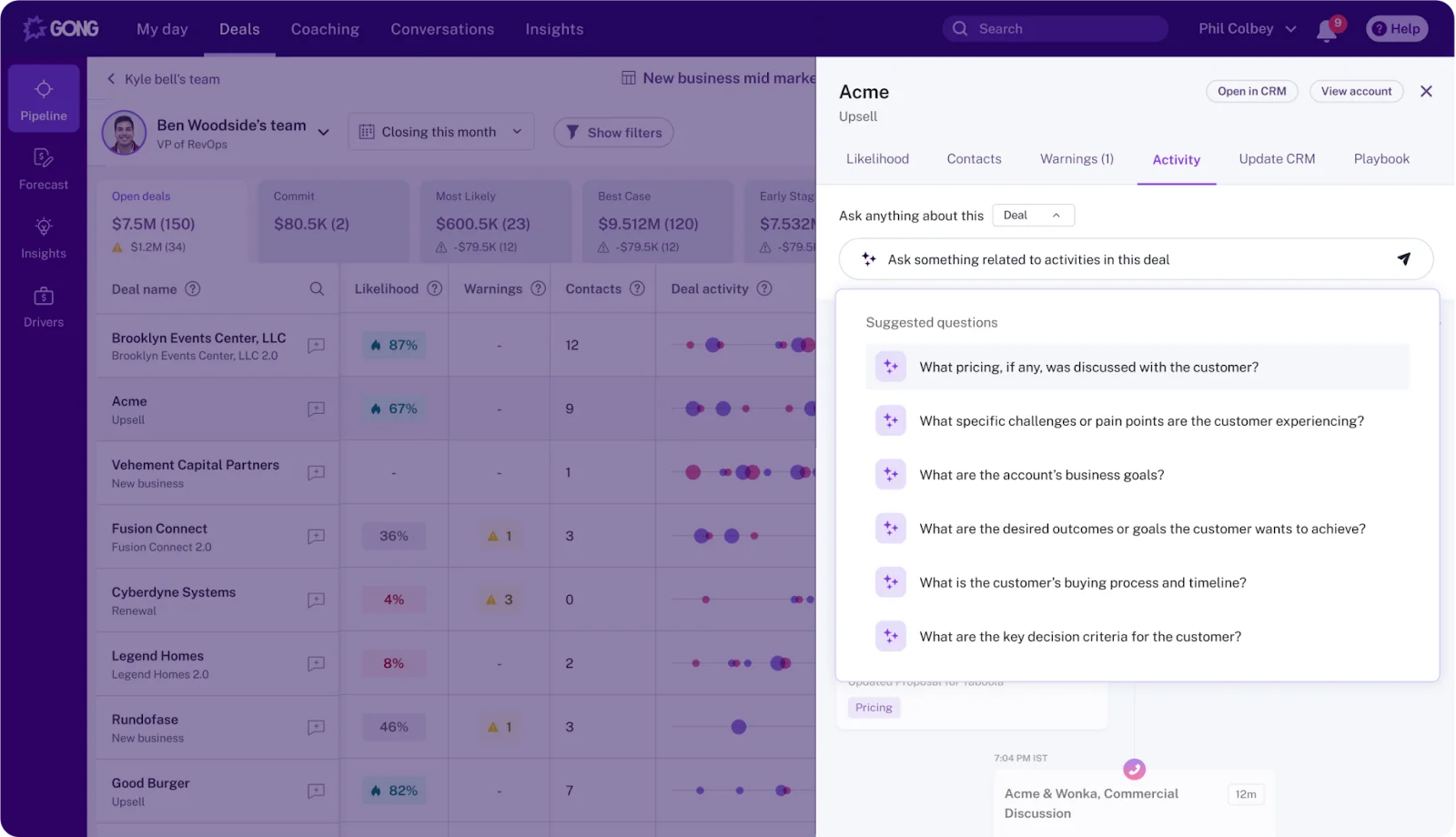Screen dimensions: 1456x837
Task: Switch to the Warnings (1) tab
Action: pos(1077,159)
